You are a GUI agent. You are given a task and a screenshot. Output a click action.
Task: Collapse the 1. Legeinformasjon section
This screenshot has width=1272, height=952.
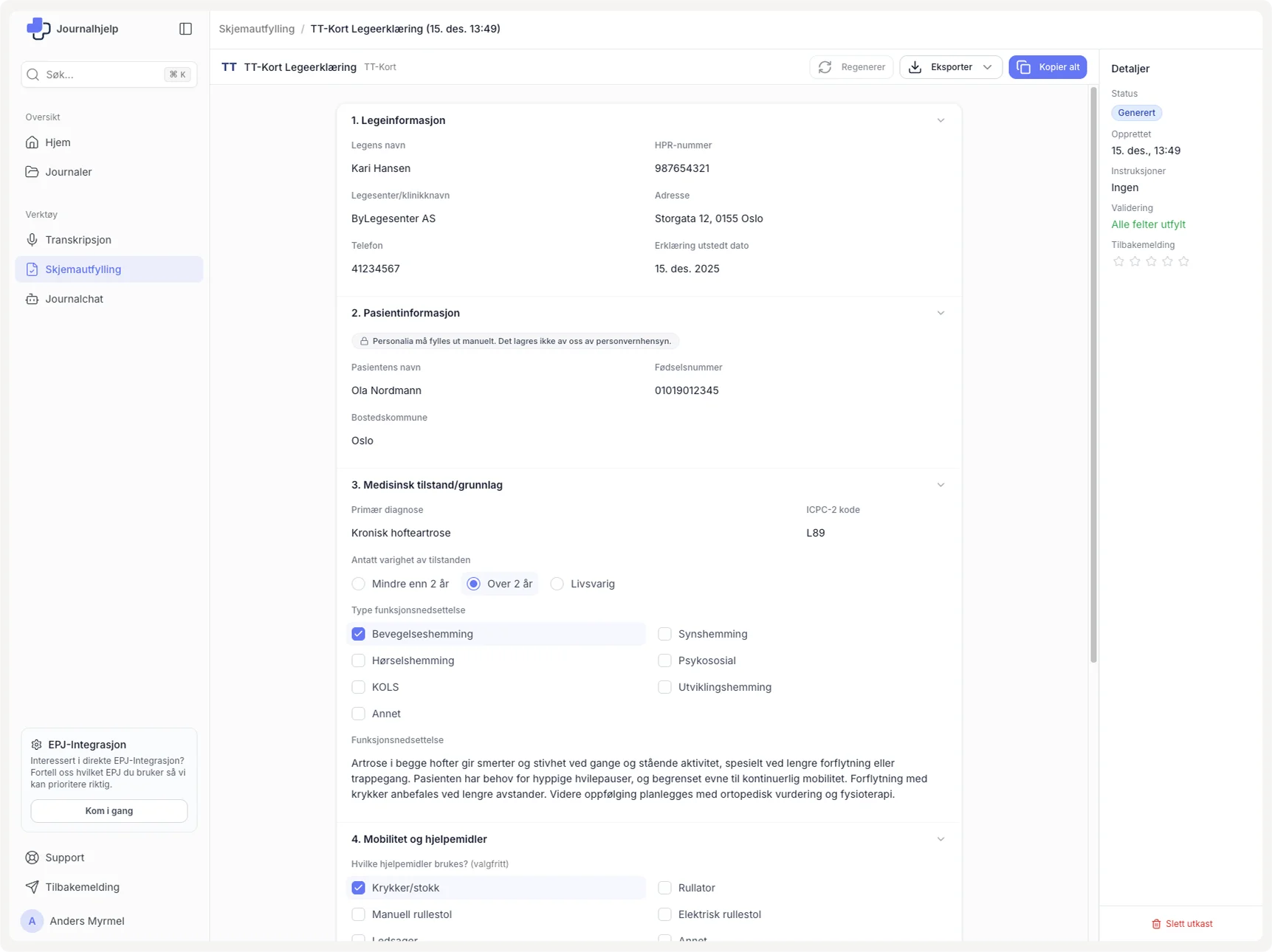(941, 120)
